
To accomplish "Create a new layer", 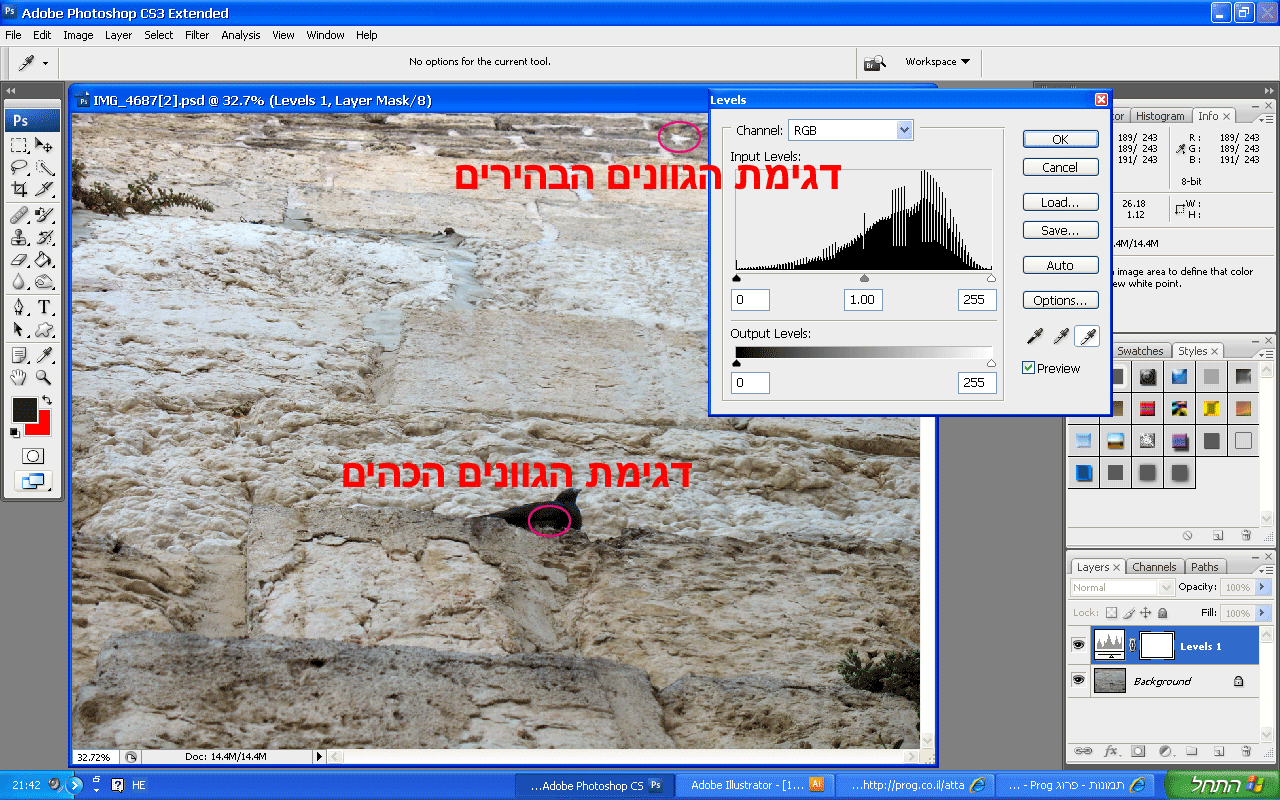I will (x=1219, y=751).
